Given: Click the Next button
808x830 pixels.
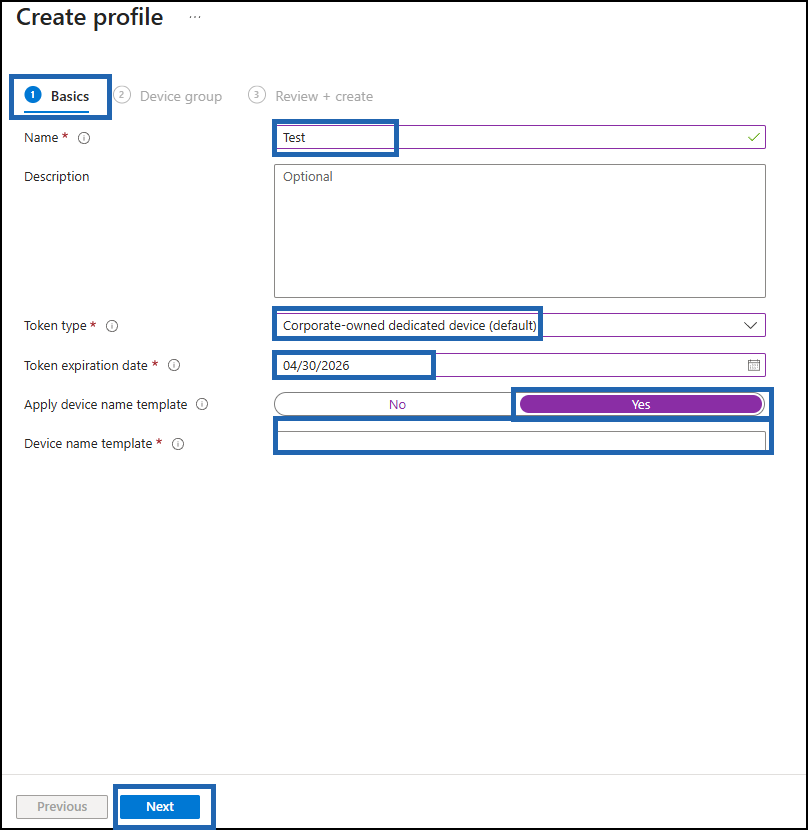Looking at the screenshot, I should coord(160,806).
